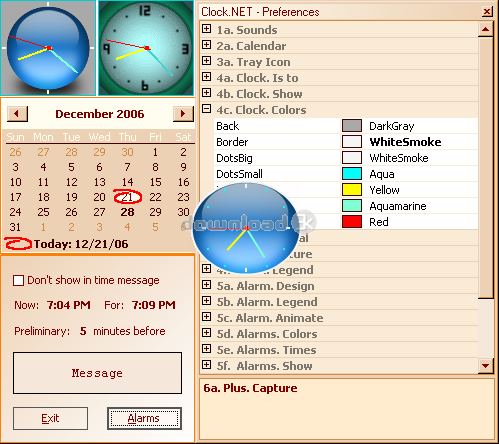Collapse the 4c. Clock. Colors section
The image size is (499, 444).
point(207,109)
